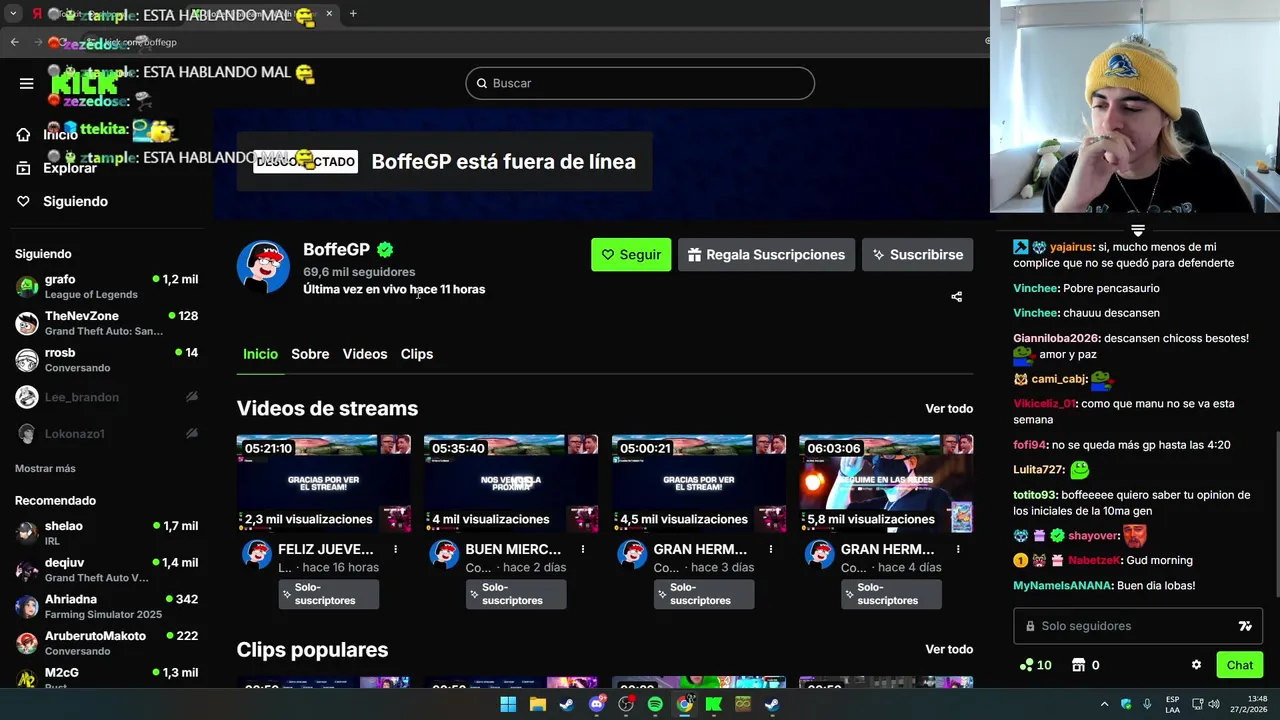Open Lokonazo1 offline channel
This screenshot has width=1280, height=720.
tap(106, 433)
